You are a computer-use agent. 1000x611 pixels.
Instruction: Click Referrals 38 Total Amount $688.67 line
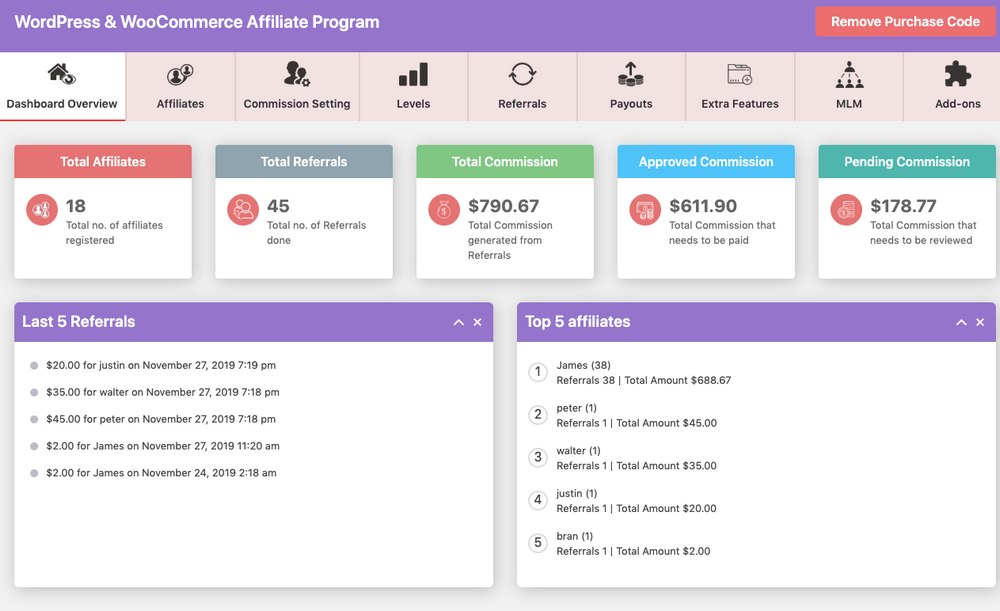pyautogui.click(x=643, y=380)
